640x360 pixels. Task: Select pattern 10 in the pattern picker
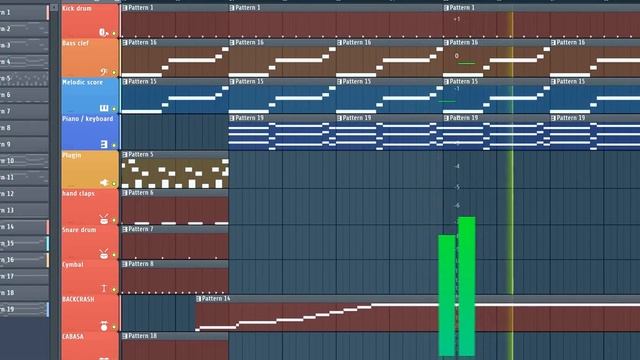[23, 161]
